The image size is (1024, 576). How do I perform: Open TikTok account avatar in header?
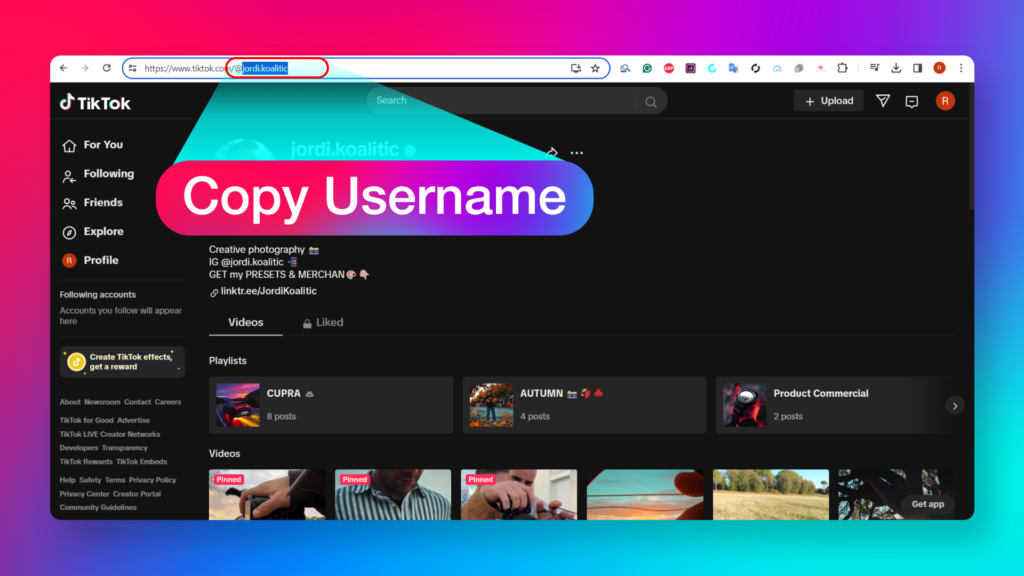[945, 101]
